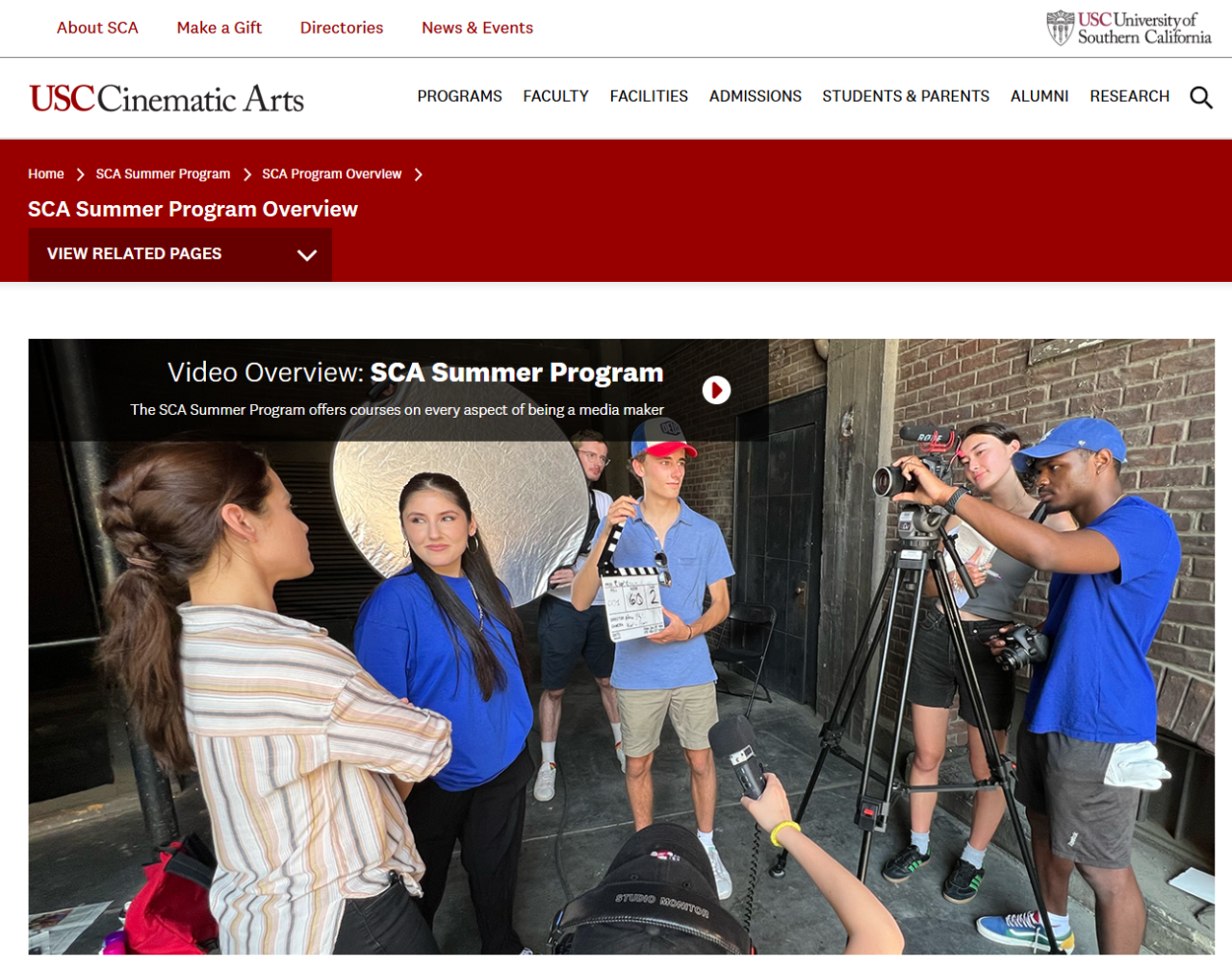The width and height of the screenshot is (1232, 970).
Task: Follow the About SCA link
Action: point(97,28)
